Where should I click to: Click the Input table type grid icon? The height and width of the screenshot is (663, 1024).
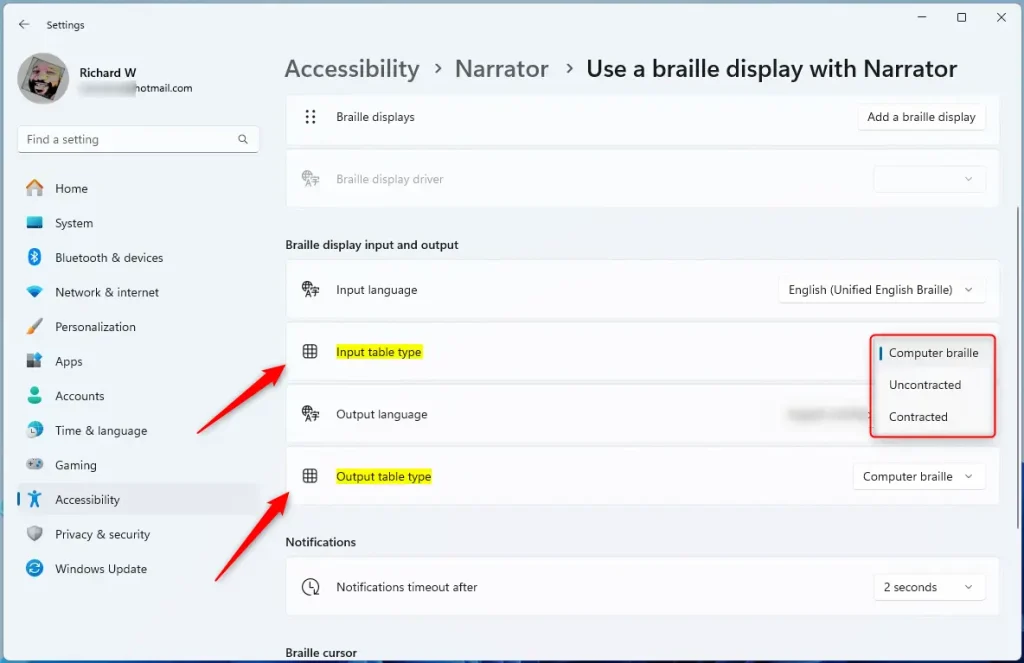(310, 351)
